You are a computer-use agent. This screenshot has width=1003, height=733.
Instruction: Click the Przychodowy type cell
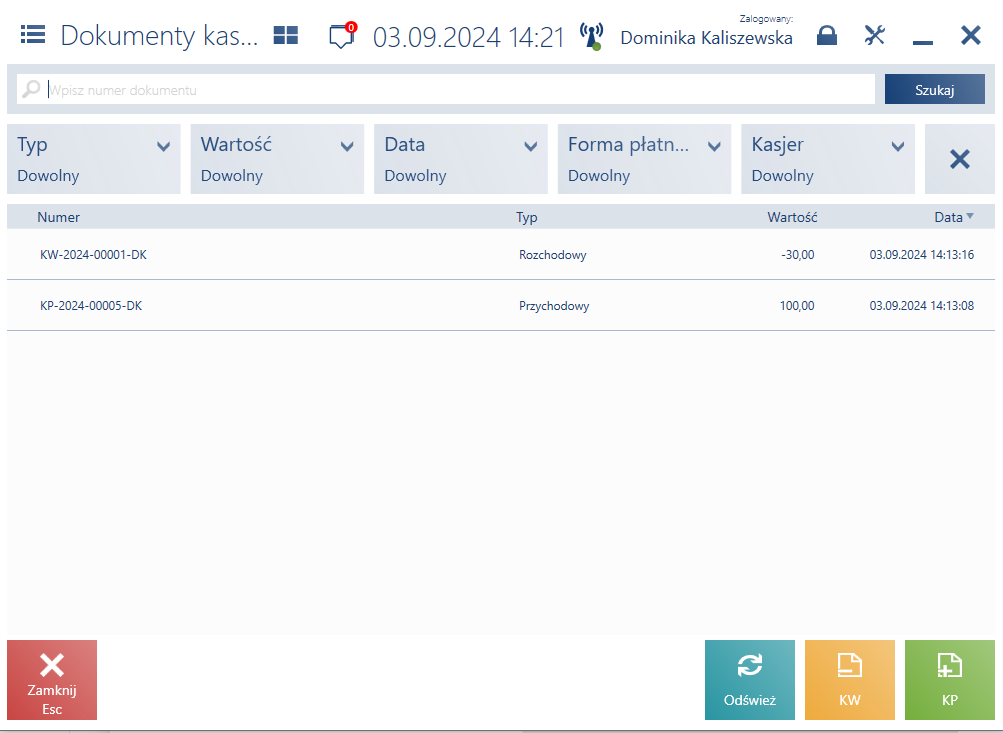pyautogui.click(x=554, y=306)
